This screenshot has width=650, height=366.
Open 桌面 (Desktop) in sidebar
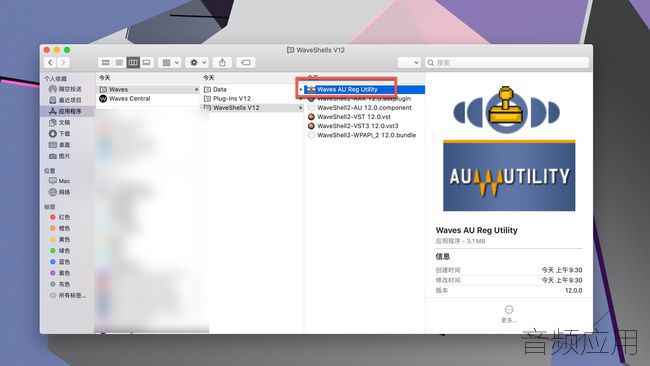coord(60,145)
